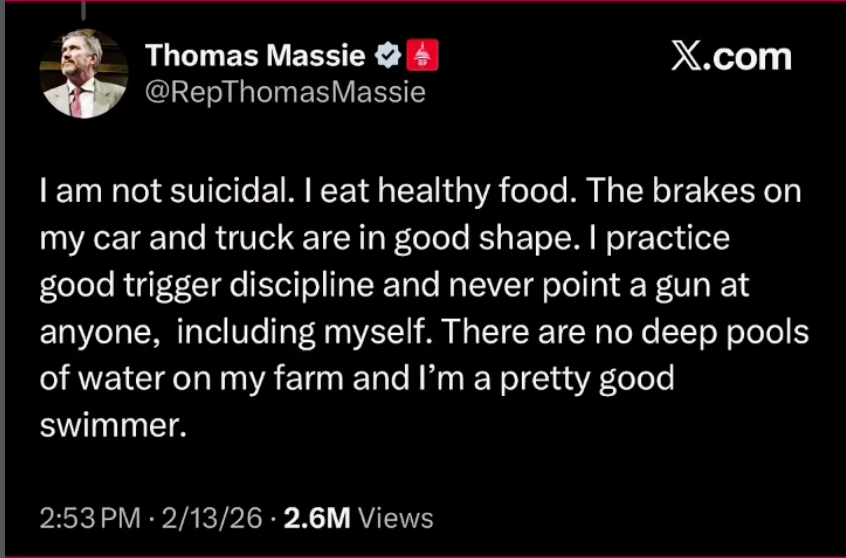Screen dimensions: 846x558
Task: Click the word "swimmer." ending the post
Action: coord(113,426)
